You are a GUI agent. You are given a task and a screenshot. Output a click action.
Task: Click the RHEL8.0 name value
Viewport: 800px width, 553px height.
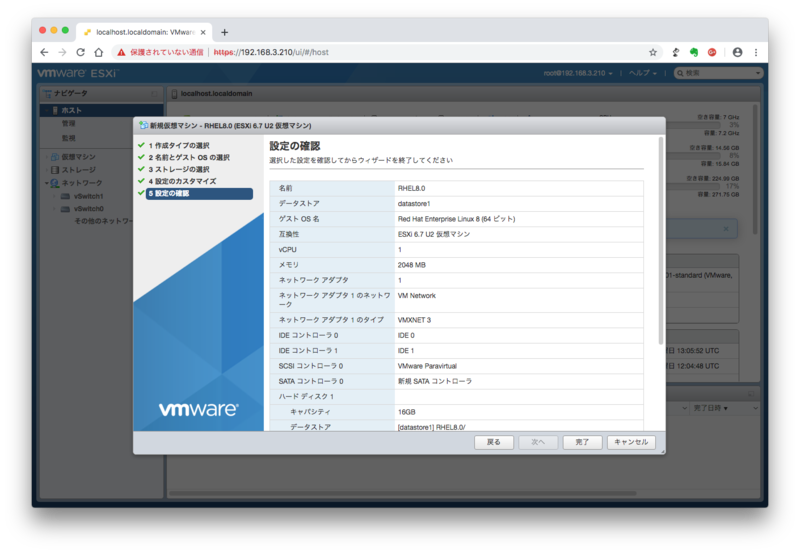411,188
